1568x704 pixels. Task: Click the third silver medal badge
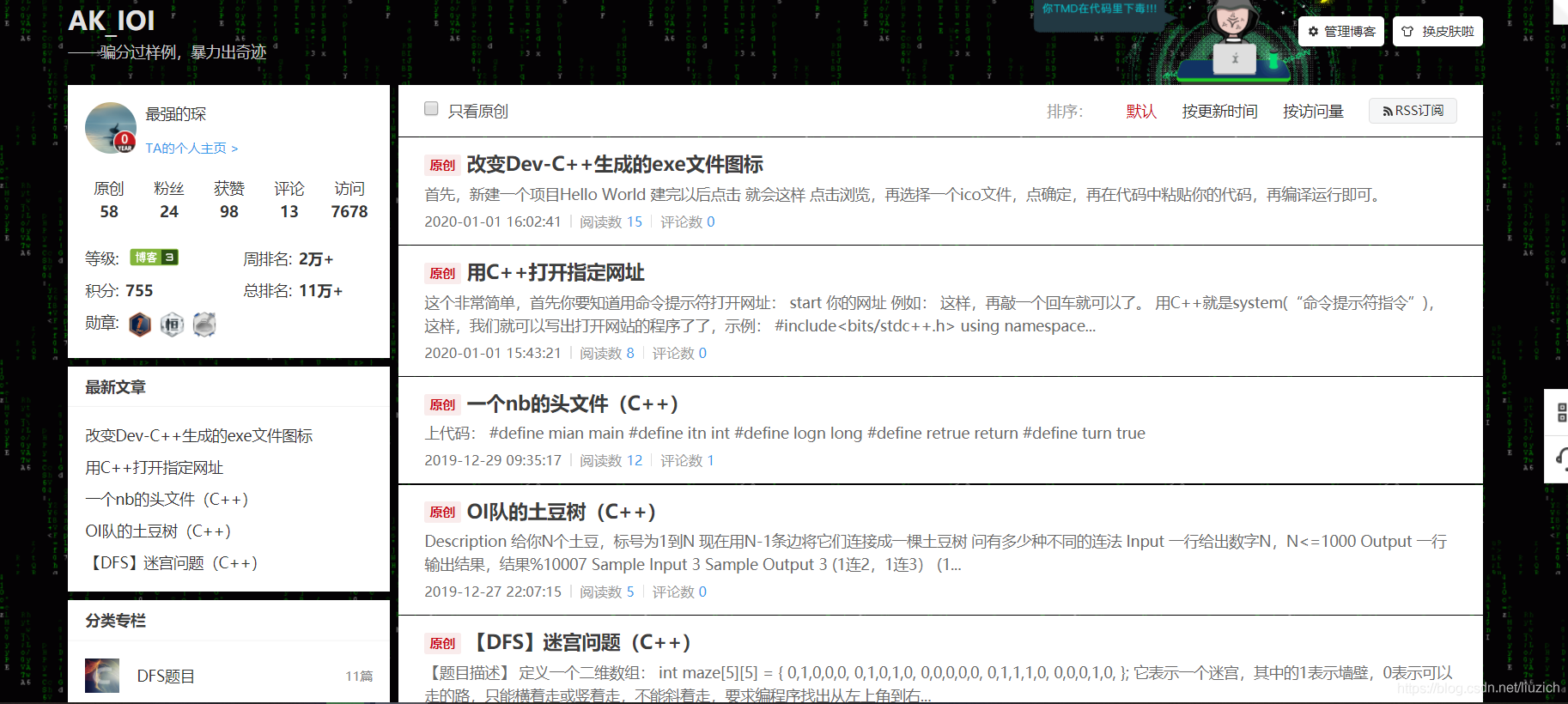pyautogui.click(x=204, y=324)
